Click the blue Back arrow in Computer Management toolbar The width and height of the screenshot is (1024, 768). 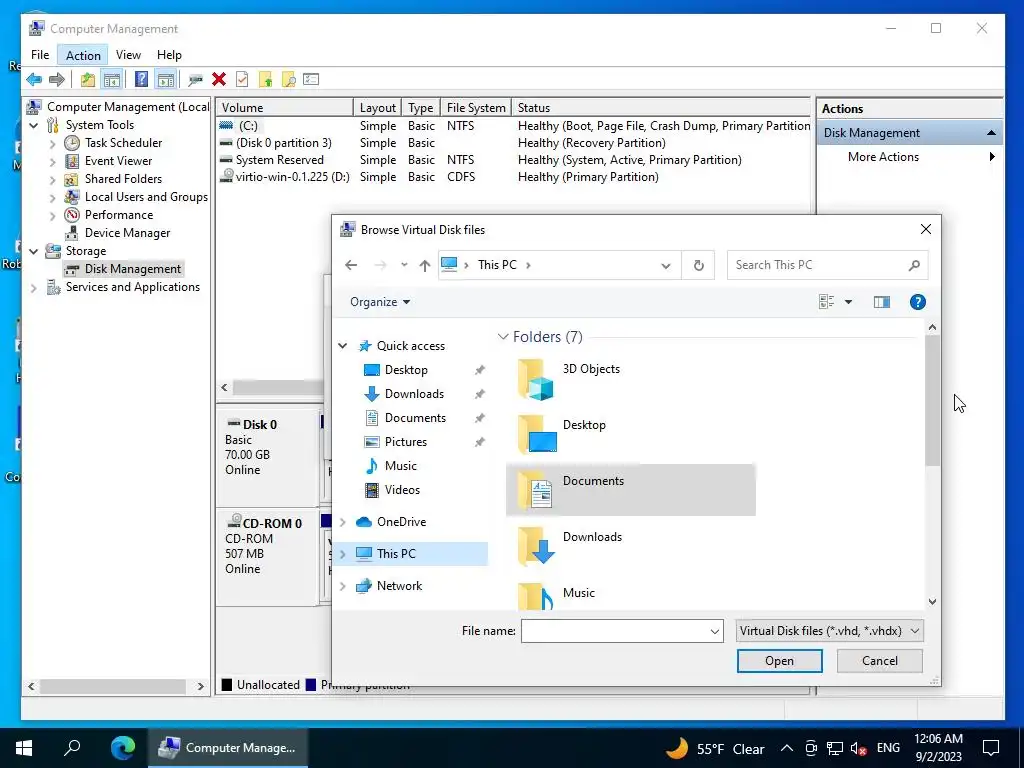pos(34,80)
